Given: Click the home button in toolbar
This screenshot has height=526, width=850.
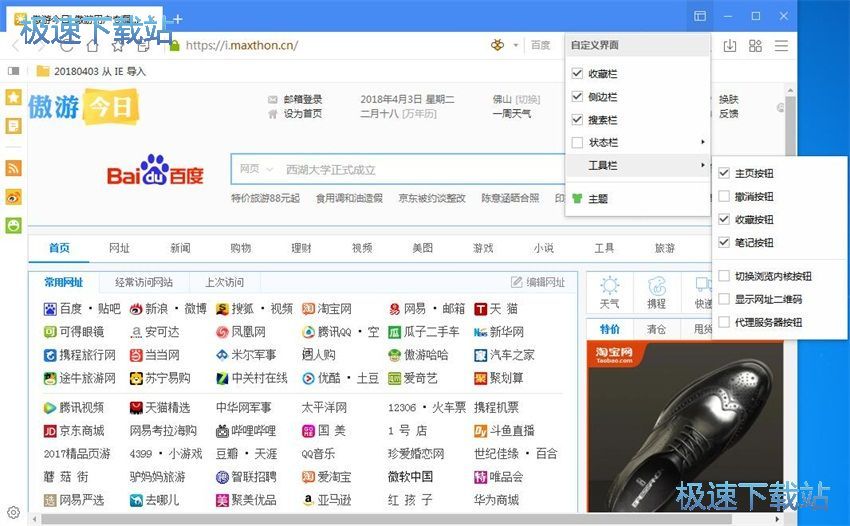Looking at the screenshot, I should click(92, 46).
